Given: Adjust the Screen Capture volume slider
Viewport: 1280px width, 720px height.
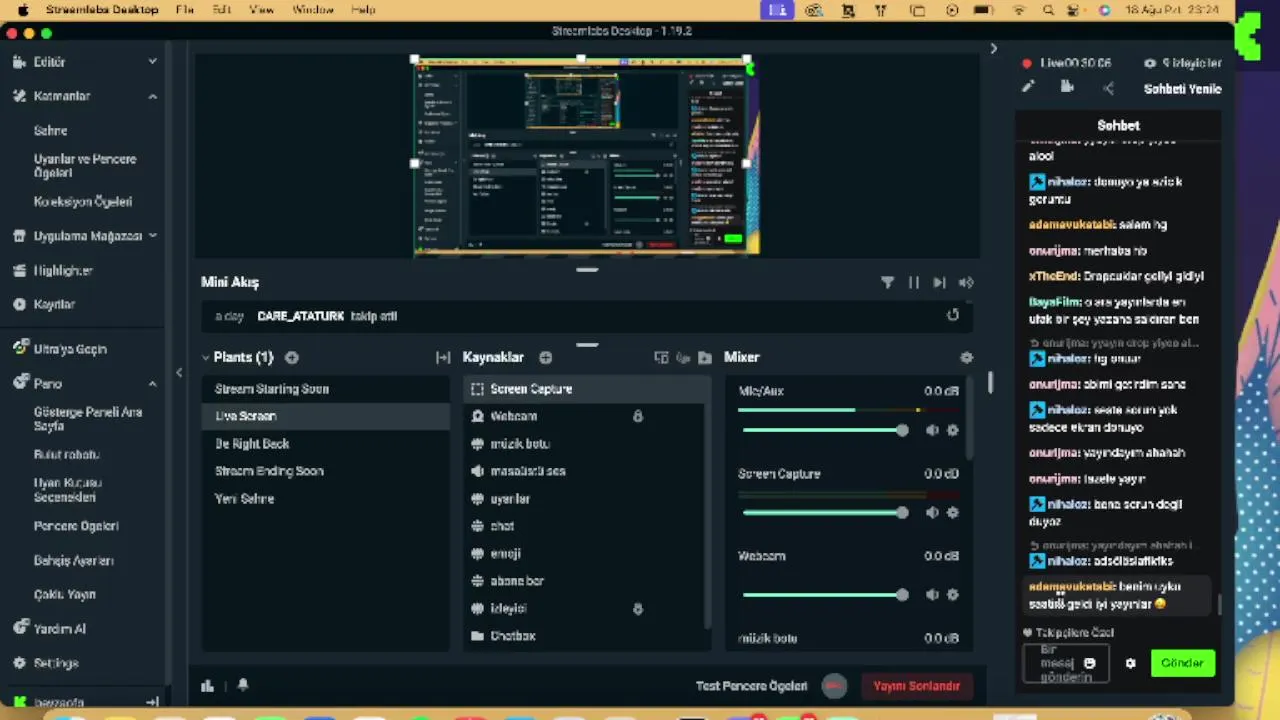Looking at the screenshot, I should point(825,512).
